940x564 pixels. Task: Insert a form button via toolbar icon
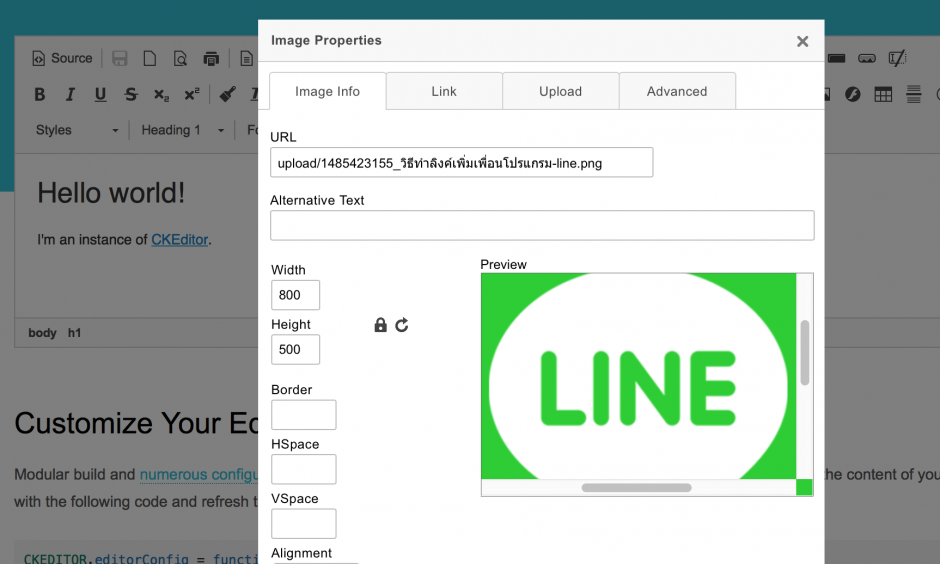tap(836, 58)
